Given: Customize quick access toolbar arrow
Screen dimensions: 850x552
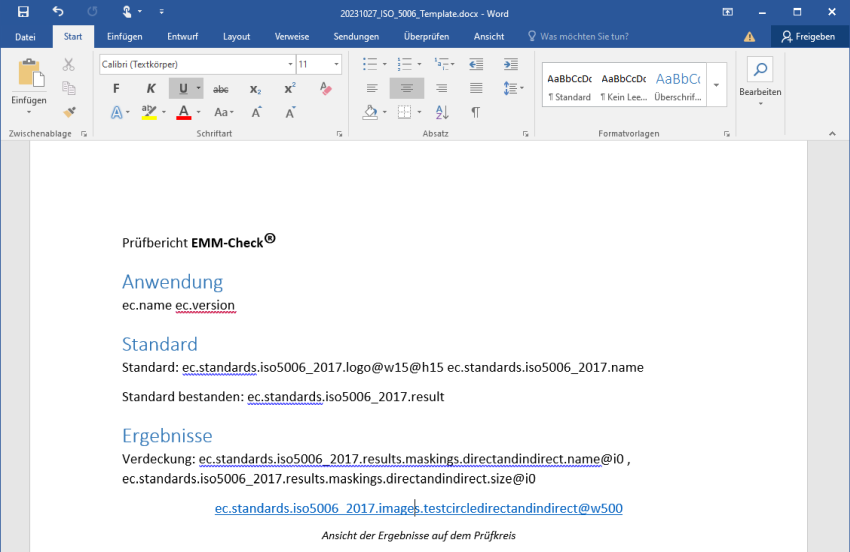Looking at the screenshot, I should point(162,11).
